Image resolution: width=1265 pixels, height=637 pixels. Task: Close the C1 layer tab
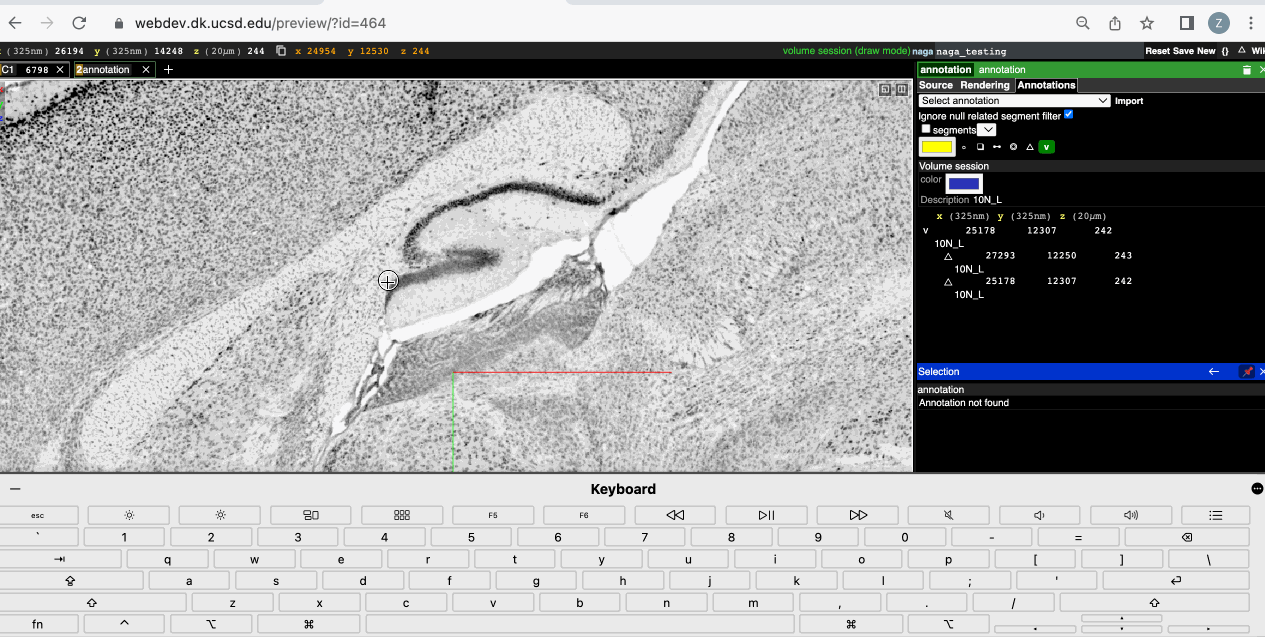click(x=60, y=70)
